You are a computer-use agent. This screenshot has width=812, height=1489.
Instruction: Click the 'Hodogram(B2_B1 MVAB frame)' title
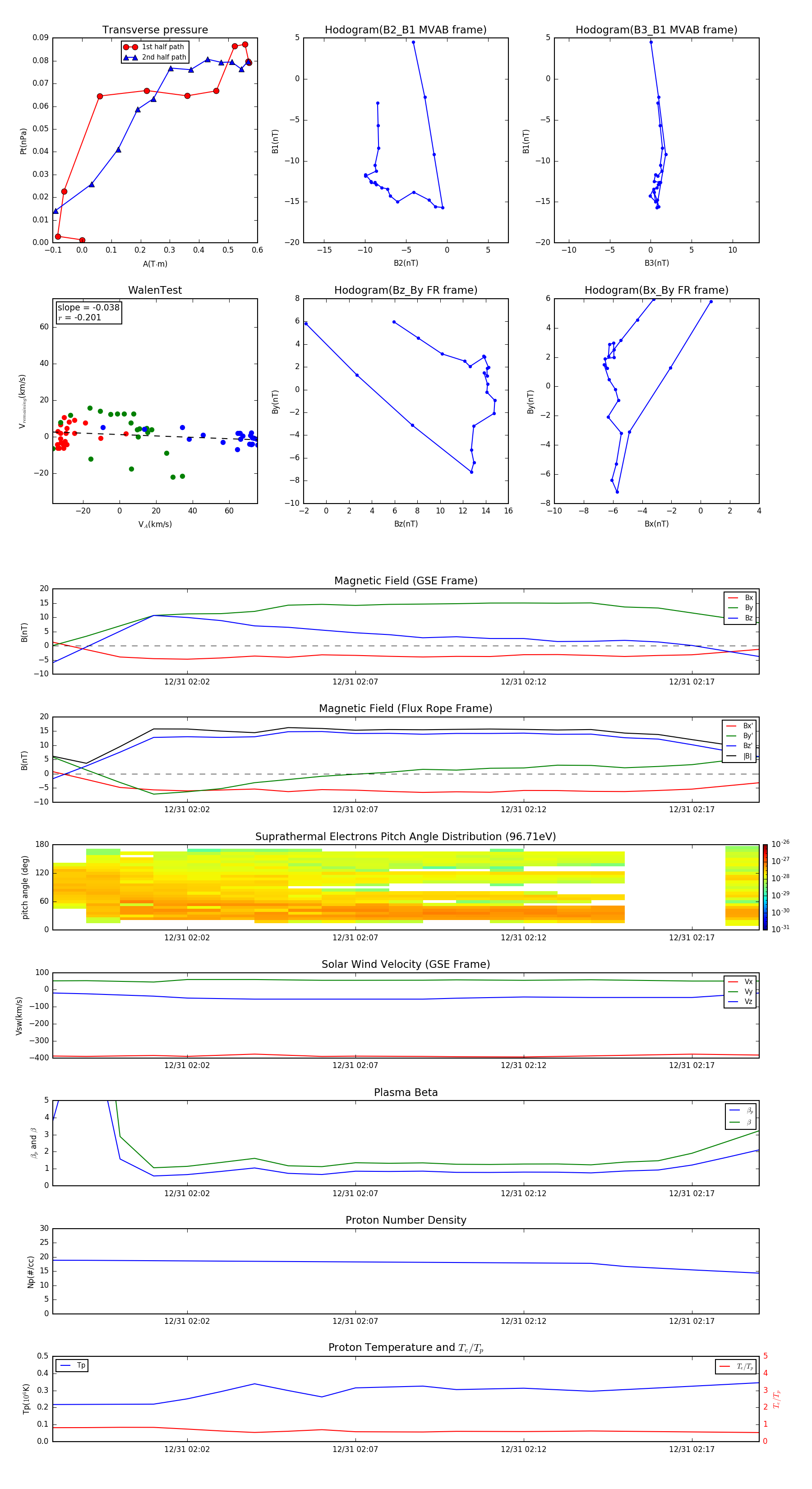tap(406, 30)
